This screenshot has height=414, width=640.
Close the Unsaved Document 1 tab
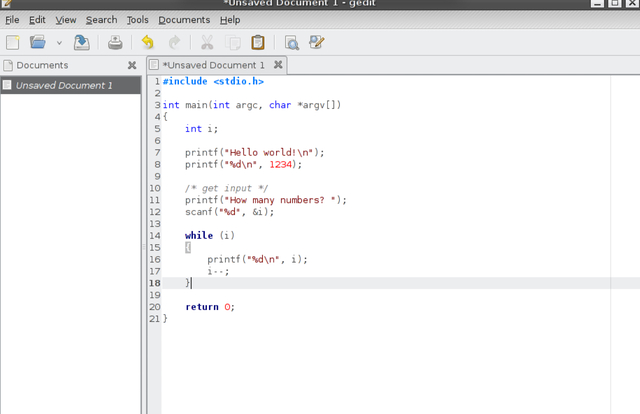click(278, 65)
